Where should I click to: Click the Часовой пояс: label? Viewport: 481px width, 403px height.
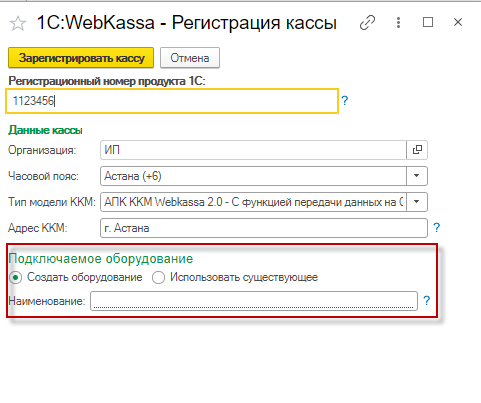43,176
